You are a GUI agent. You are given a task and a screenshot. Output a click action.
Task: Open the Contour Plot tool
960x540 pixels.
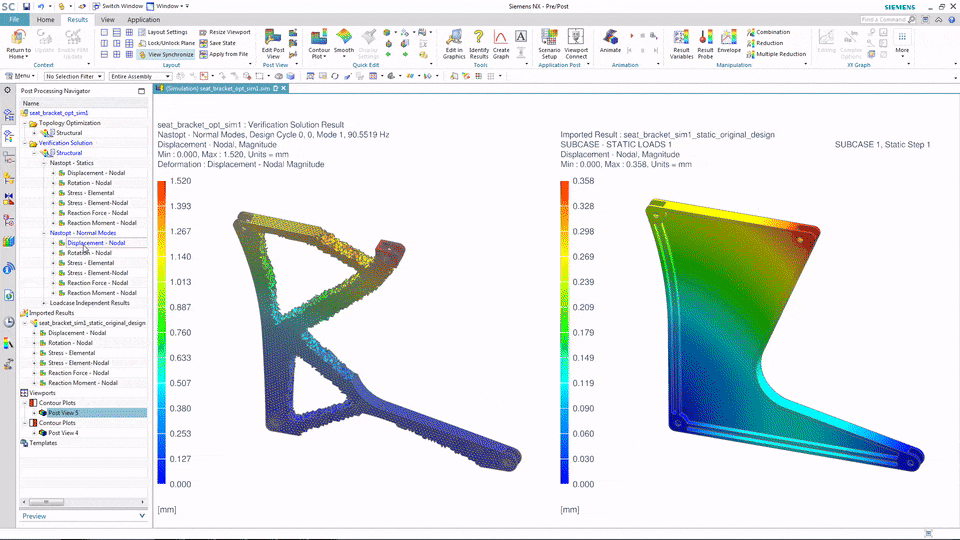click(x=319, y=44)
